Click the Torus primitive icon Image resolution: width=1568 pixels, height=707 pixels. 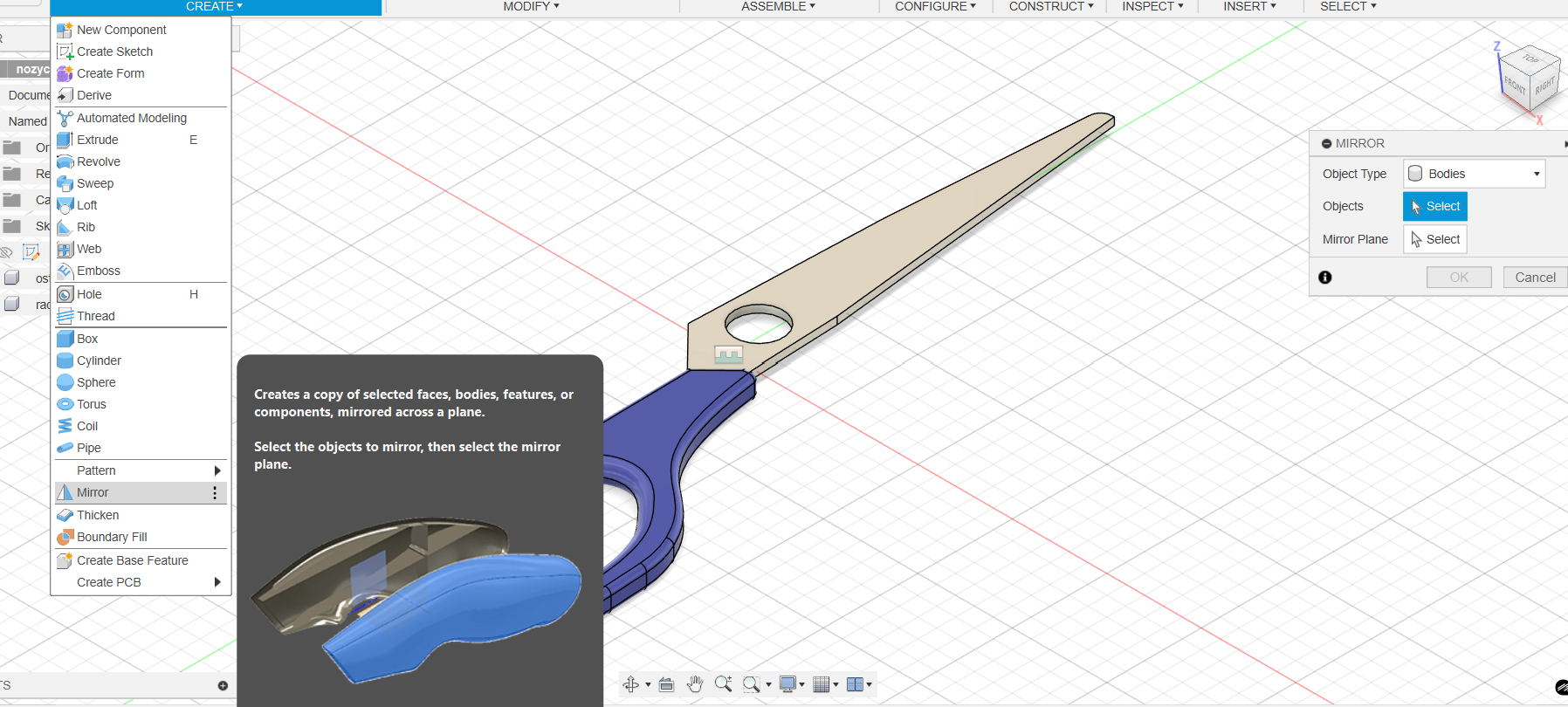(65, 404)
